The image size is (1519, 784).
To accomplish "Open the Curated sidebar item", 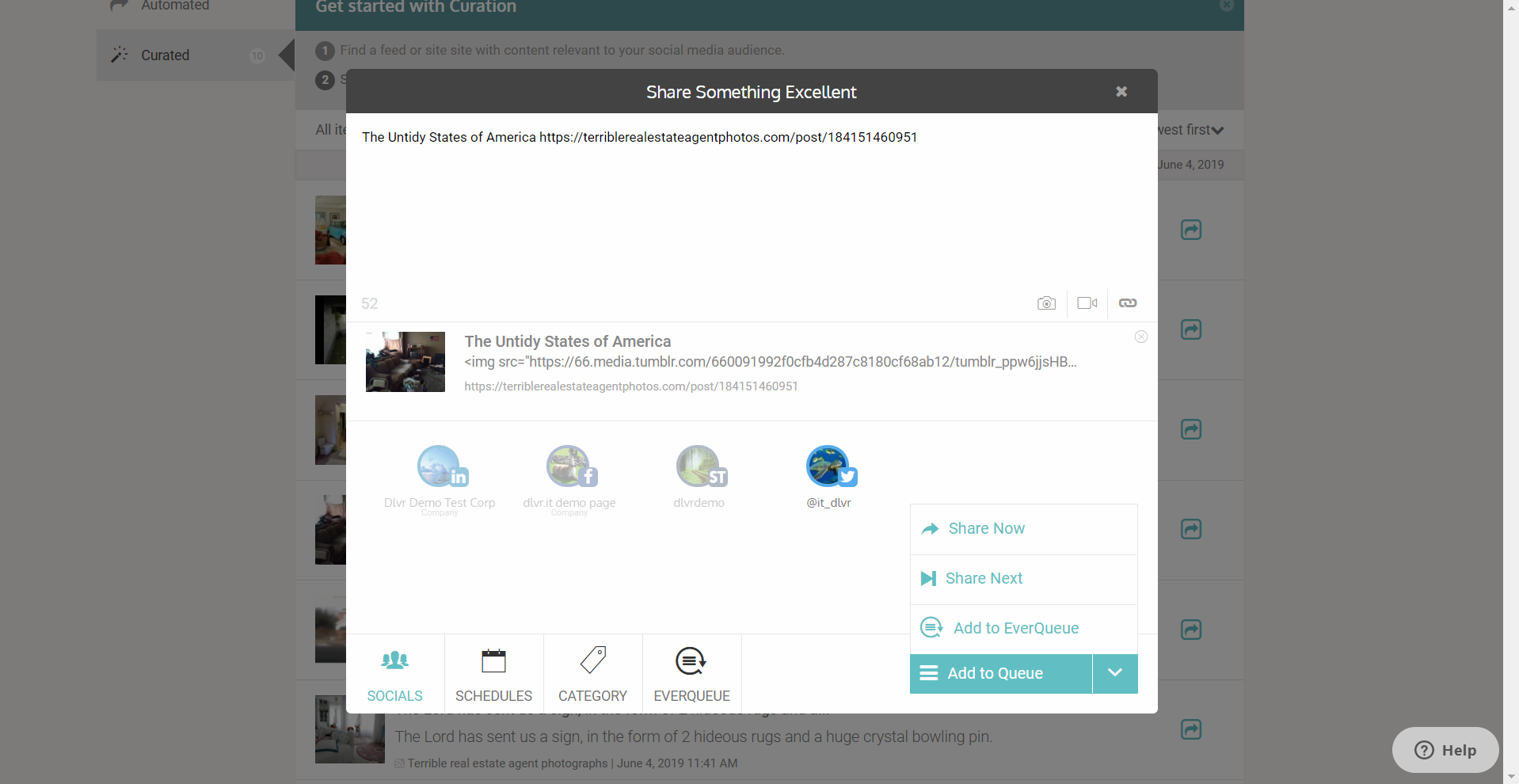I will click(x=196, y=55).
